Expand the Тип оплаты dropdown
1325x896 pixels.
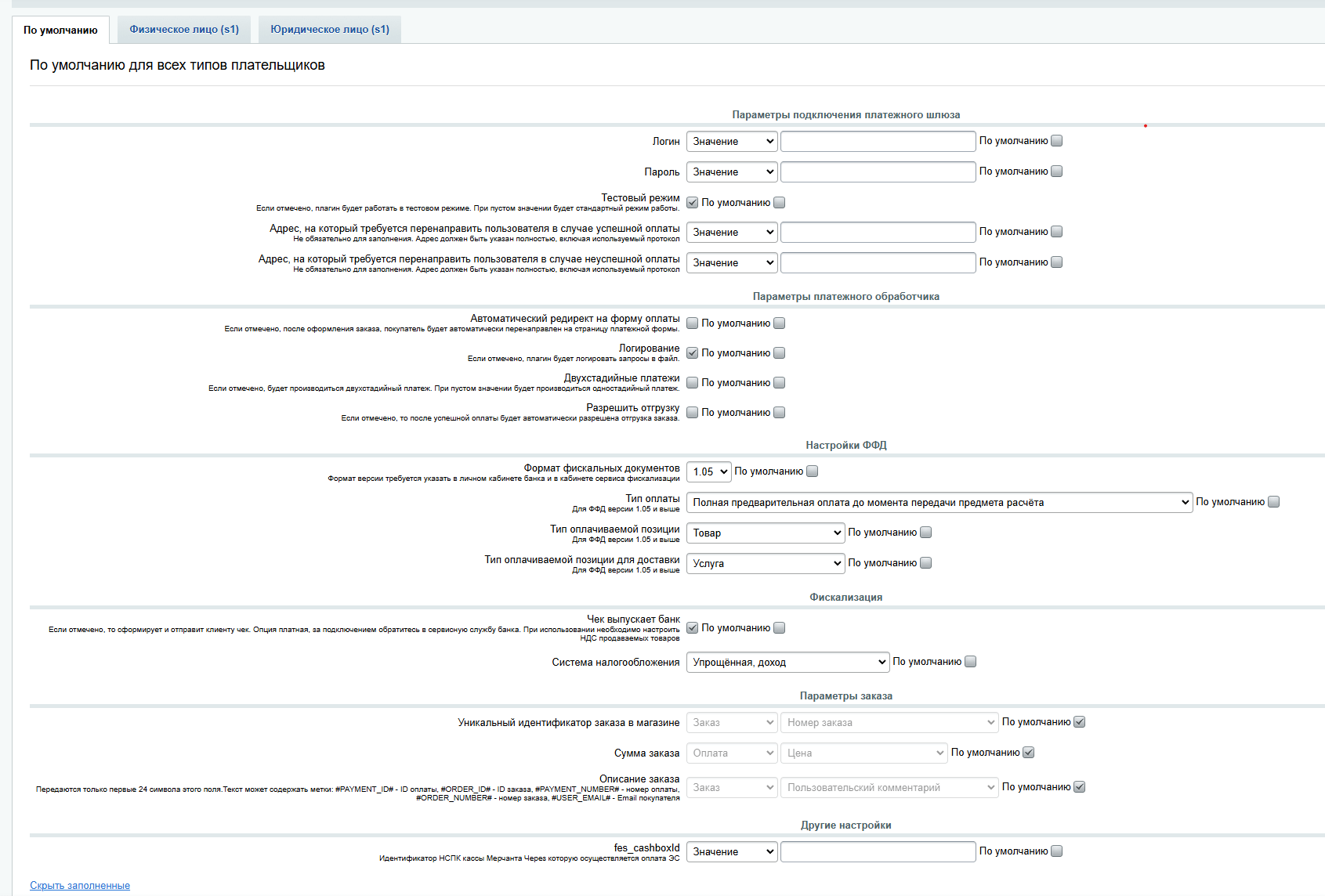[939, 503]
